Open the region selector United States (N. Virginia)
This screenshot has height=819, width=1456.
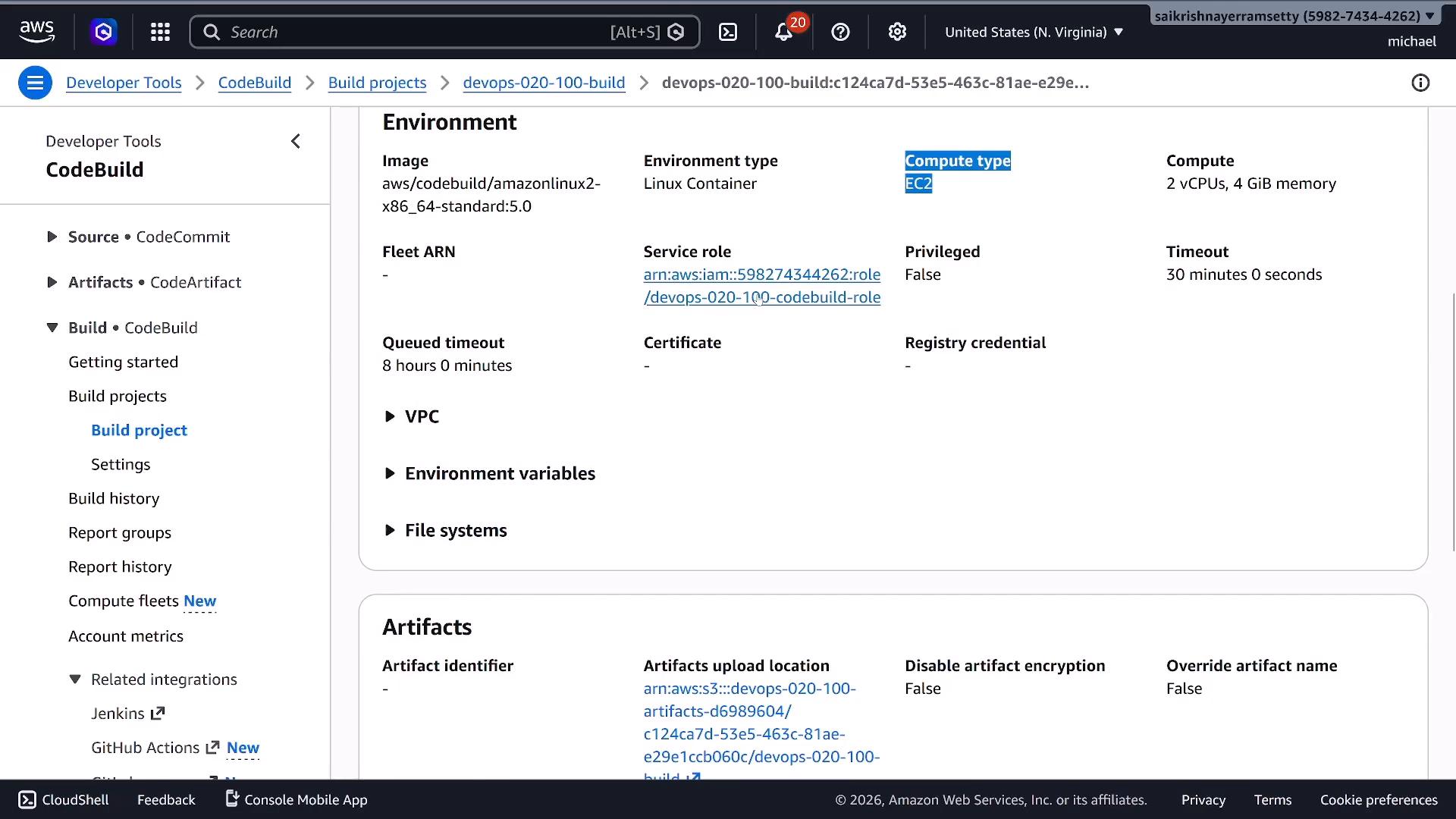pos(1034,32)
